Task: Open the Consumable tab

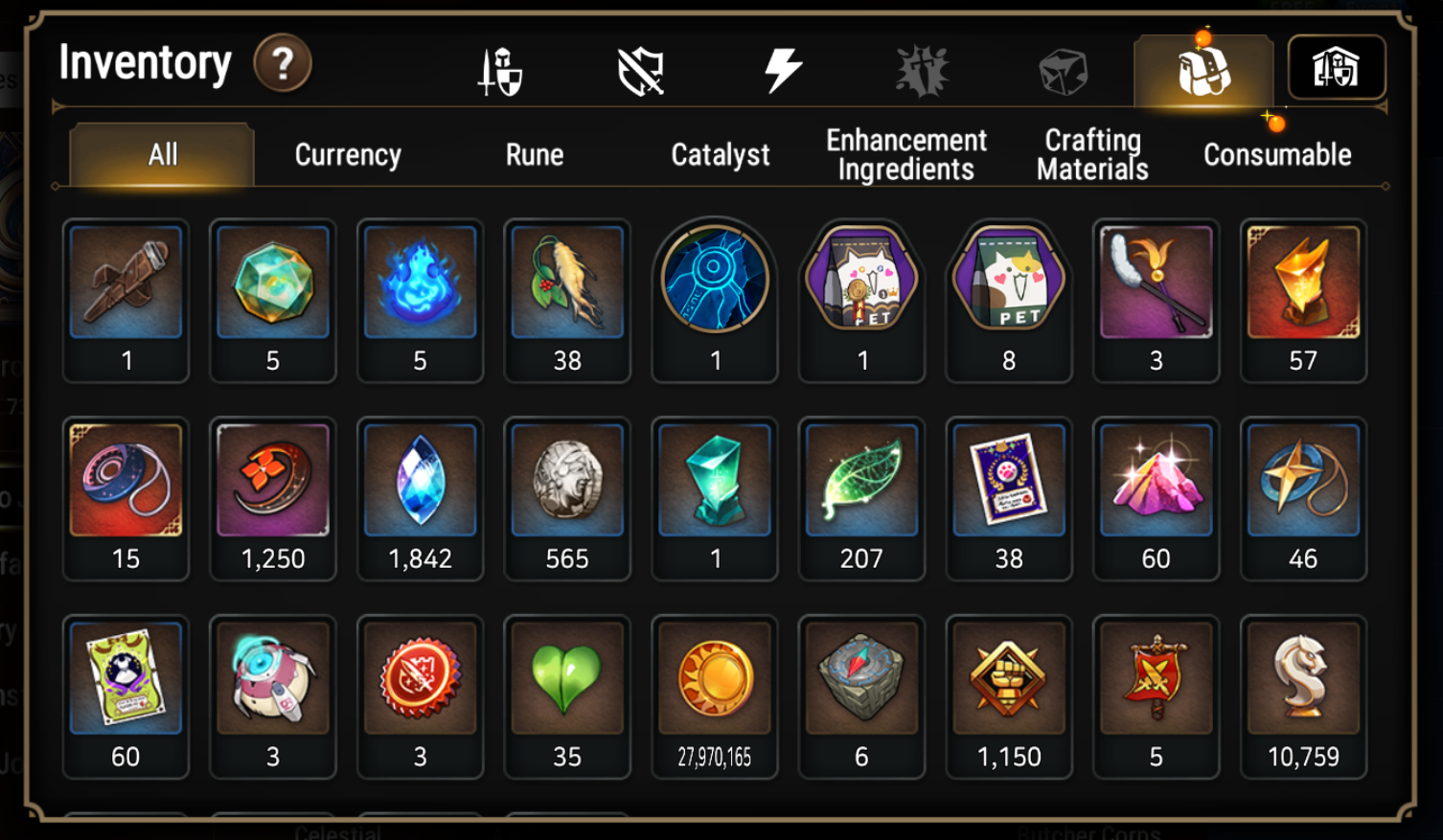Action: pyautogui.click(x=1277, y=155)
